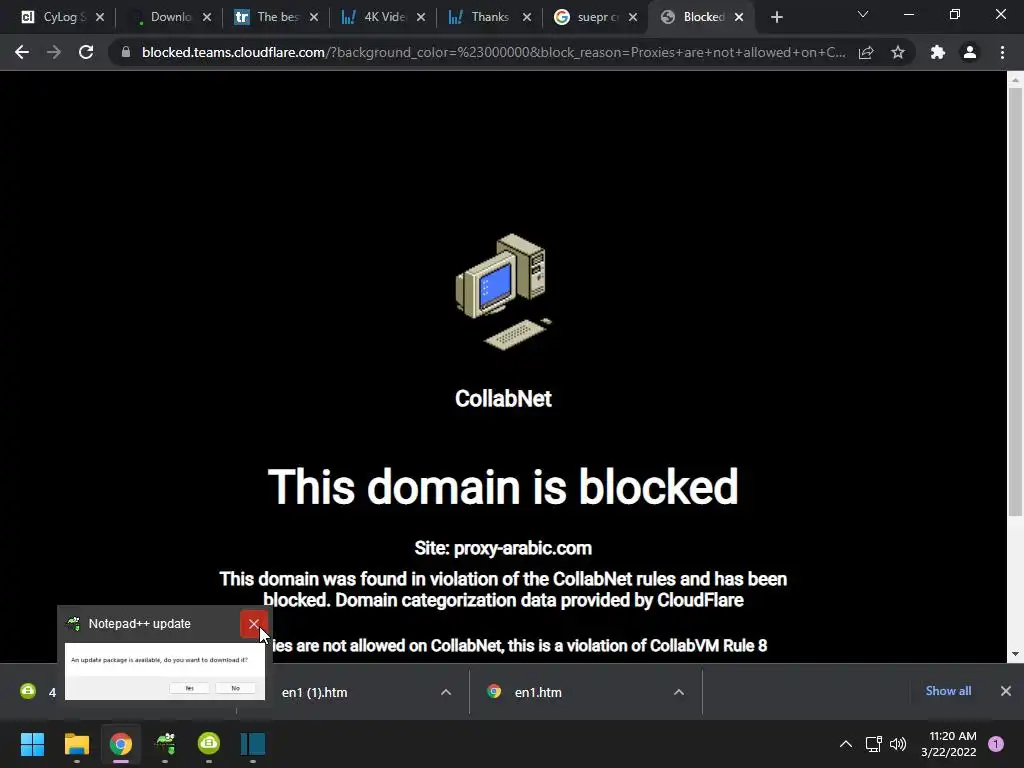The image size is (1024, 768).
Task: Close the Google suepr tab
Action: pyautogui.click(x=633, y=17)
